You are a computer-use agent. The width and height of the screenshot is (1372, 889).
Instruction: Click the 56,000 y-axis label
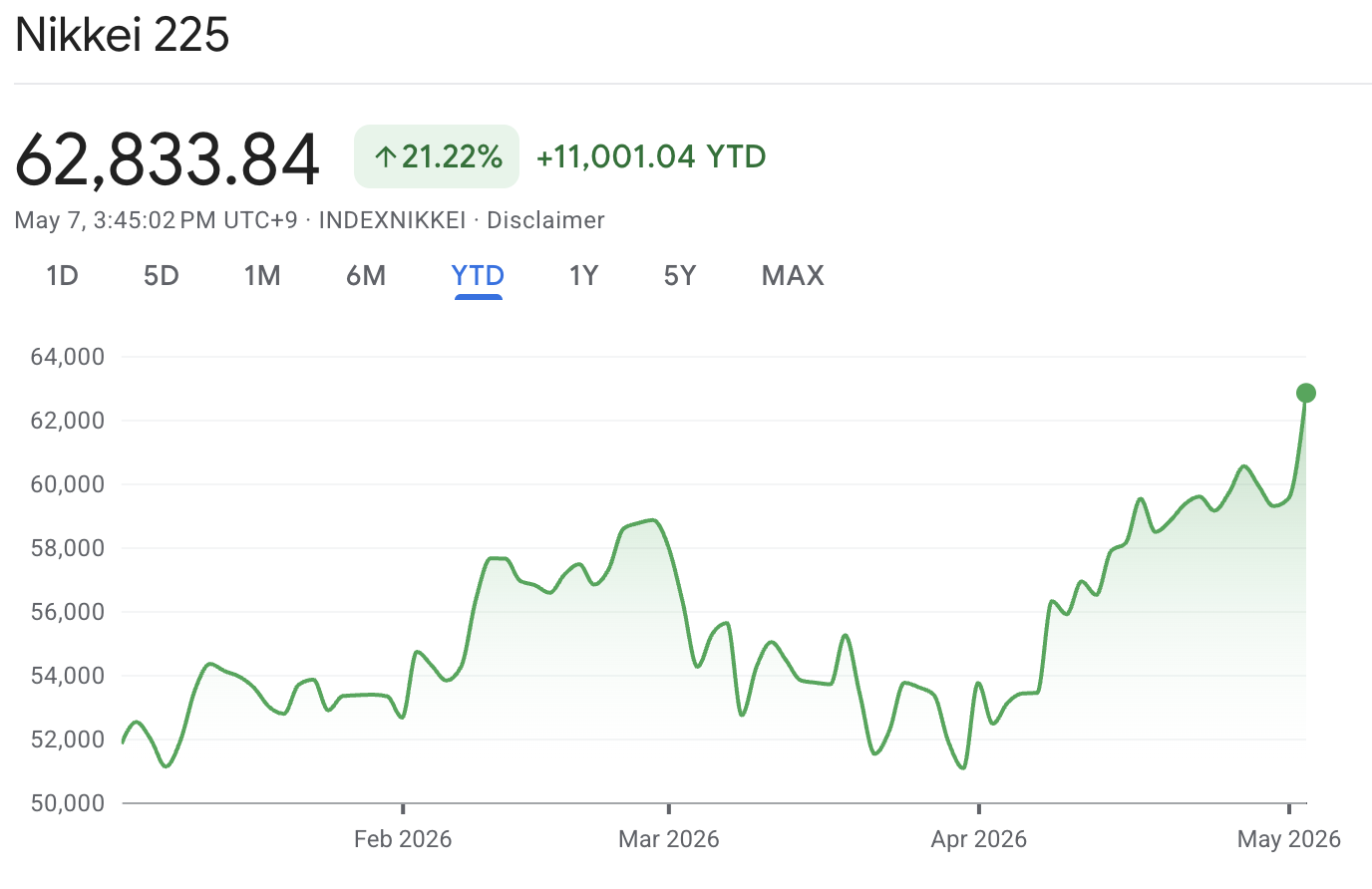click(x=68, y=612)
